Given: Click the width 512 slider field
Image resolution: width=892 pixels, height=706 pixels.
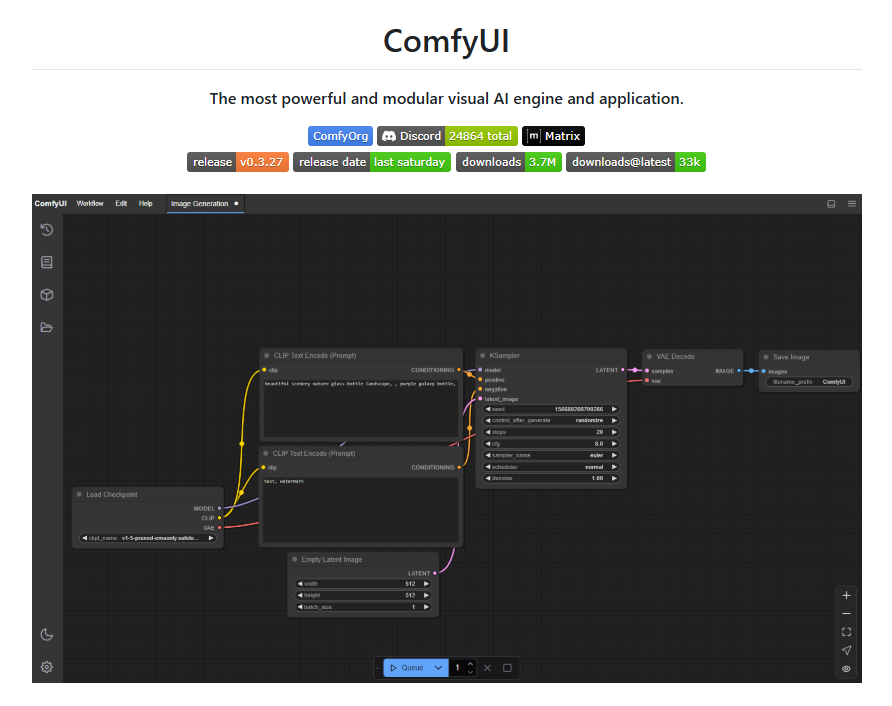Looking at the screenshot, I should click(363, 584).
